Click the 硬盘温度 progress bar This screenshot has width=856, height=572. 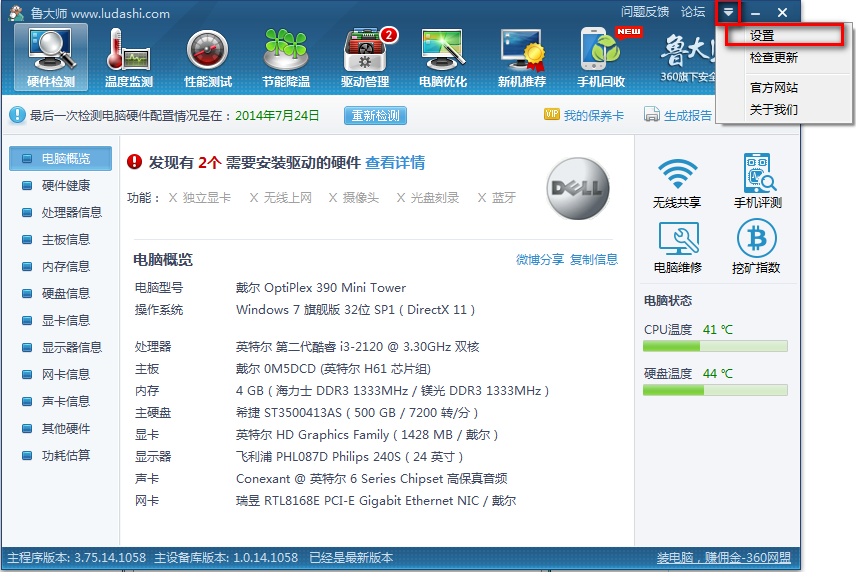(715, 390)
